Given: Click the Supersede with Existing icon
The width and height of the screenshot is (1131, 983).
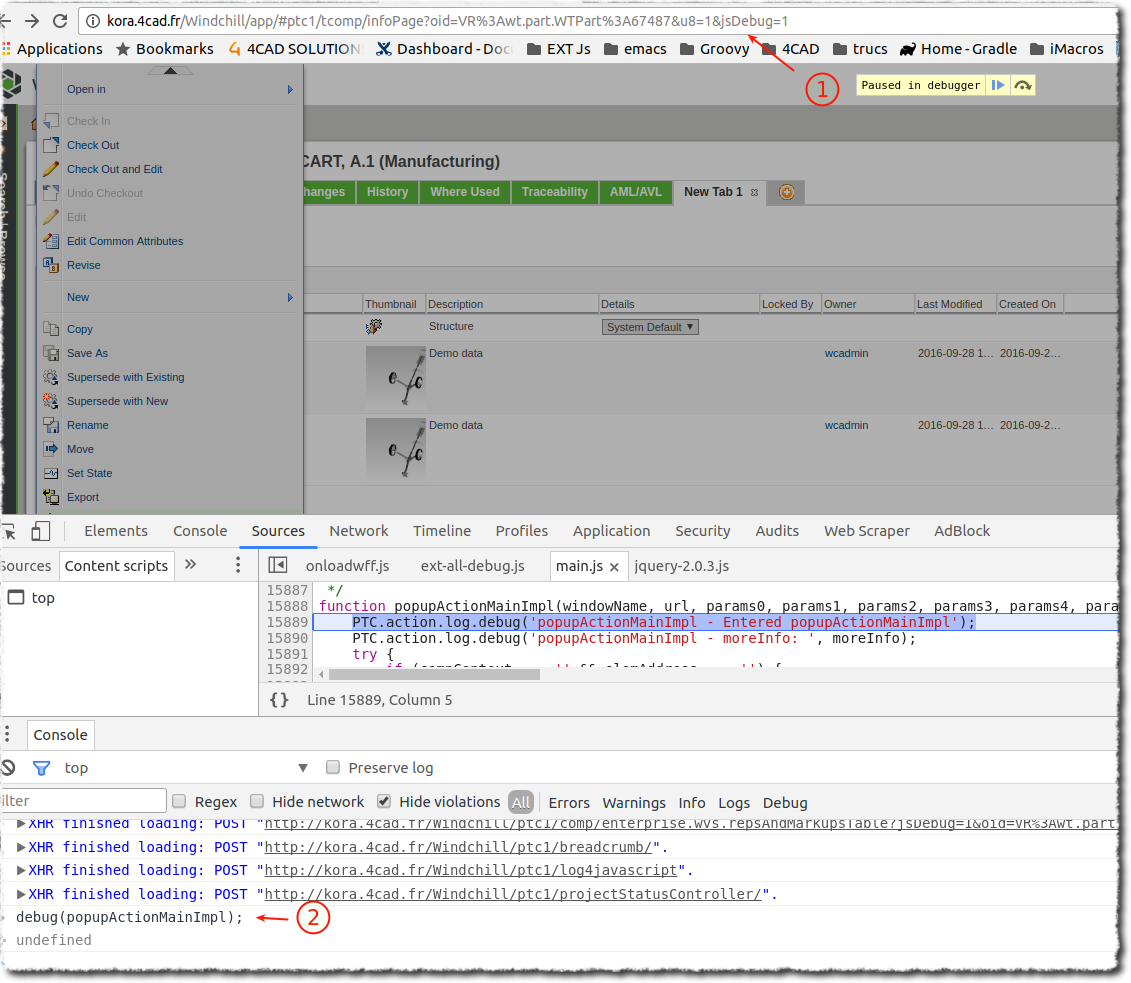Looking at the screenshot, I should click(x=50, y=376).
